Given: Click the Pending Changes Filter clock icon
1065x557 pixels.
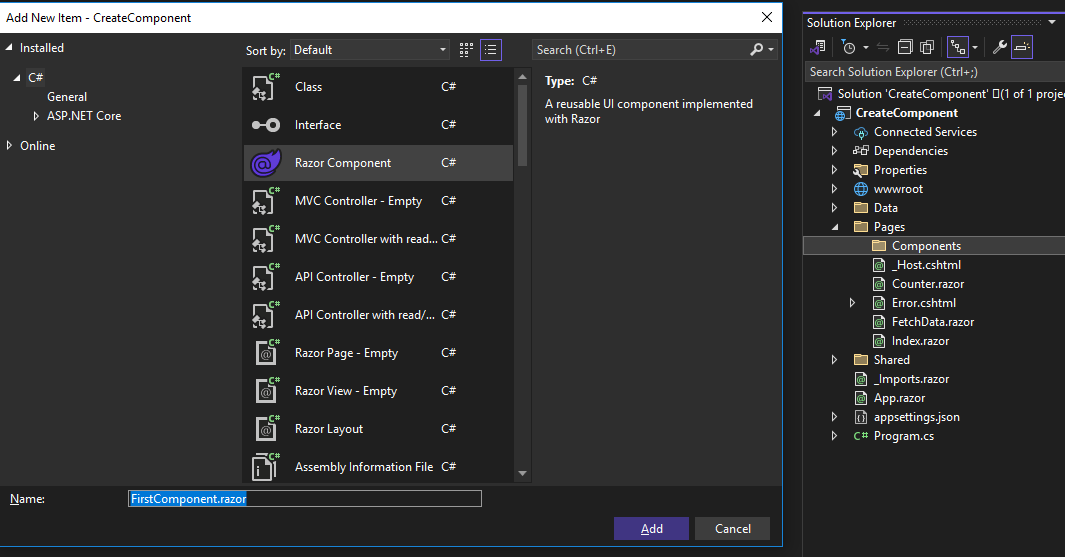Looking at the screenshot, I should [848, 47].
